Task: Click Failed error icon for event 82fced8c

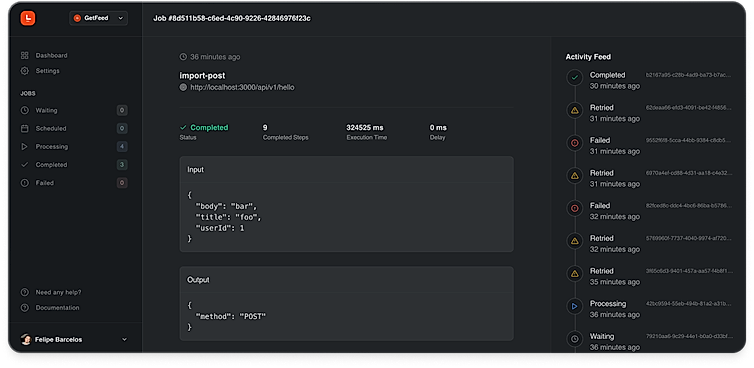Action: pyautogui.click(x=575, y=208)
